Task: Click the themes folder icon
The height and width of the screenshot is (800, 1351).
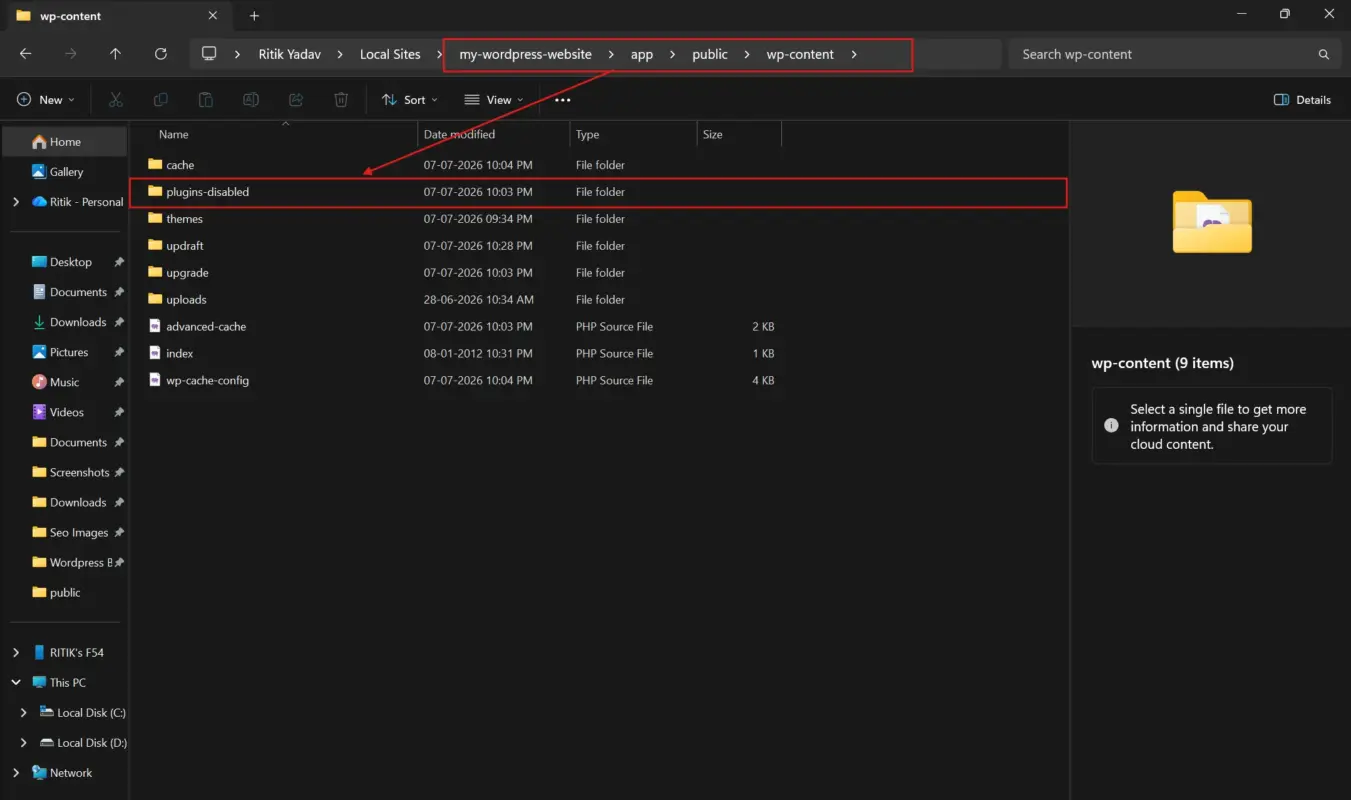Action: click(x=154, y=218)
